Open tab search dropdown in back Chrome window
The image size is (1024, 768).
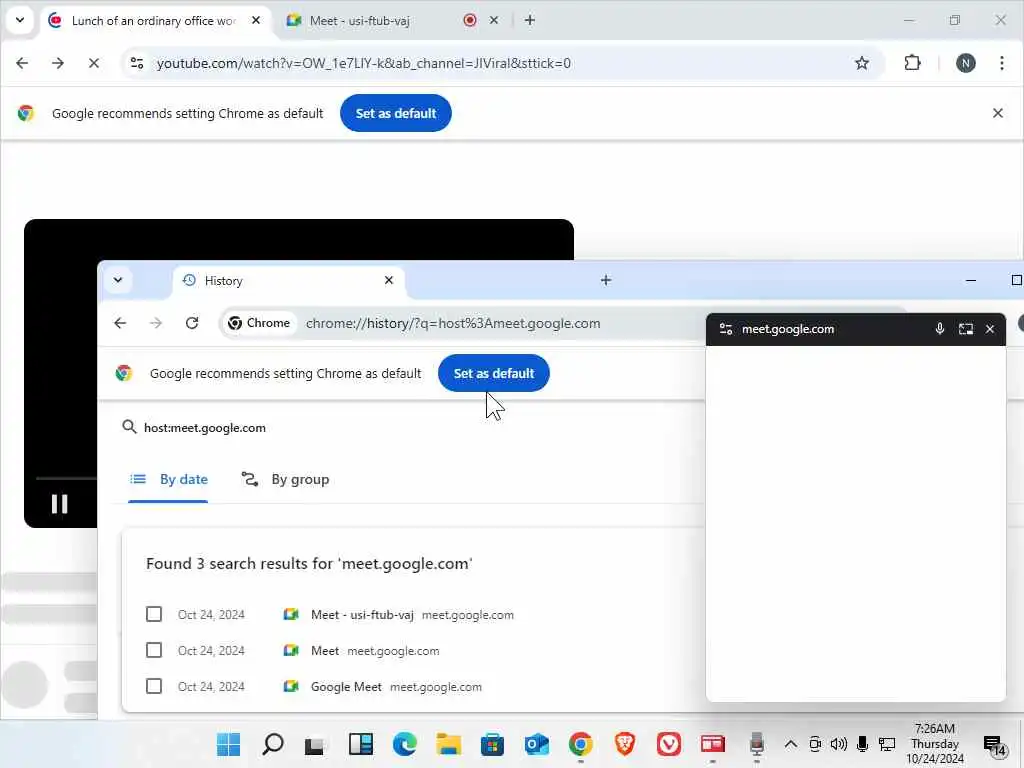coord(20,20)
